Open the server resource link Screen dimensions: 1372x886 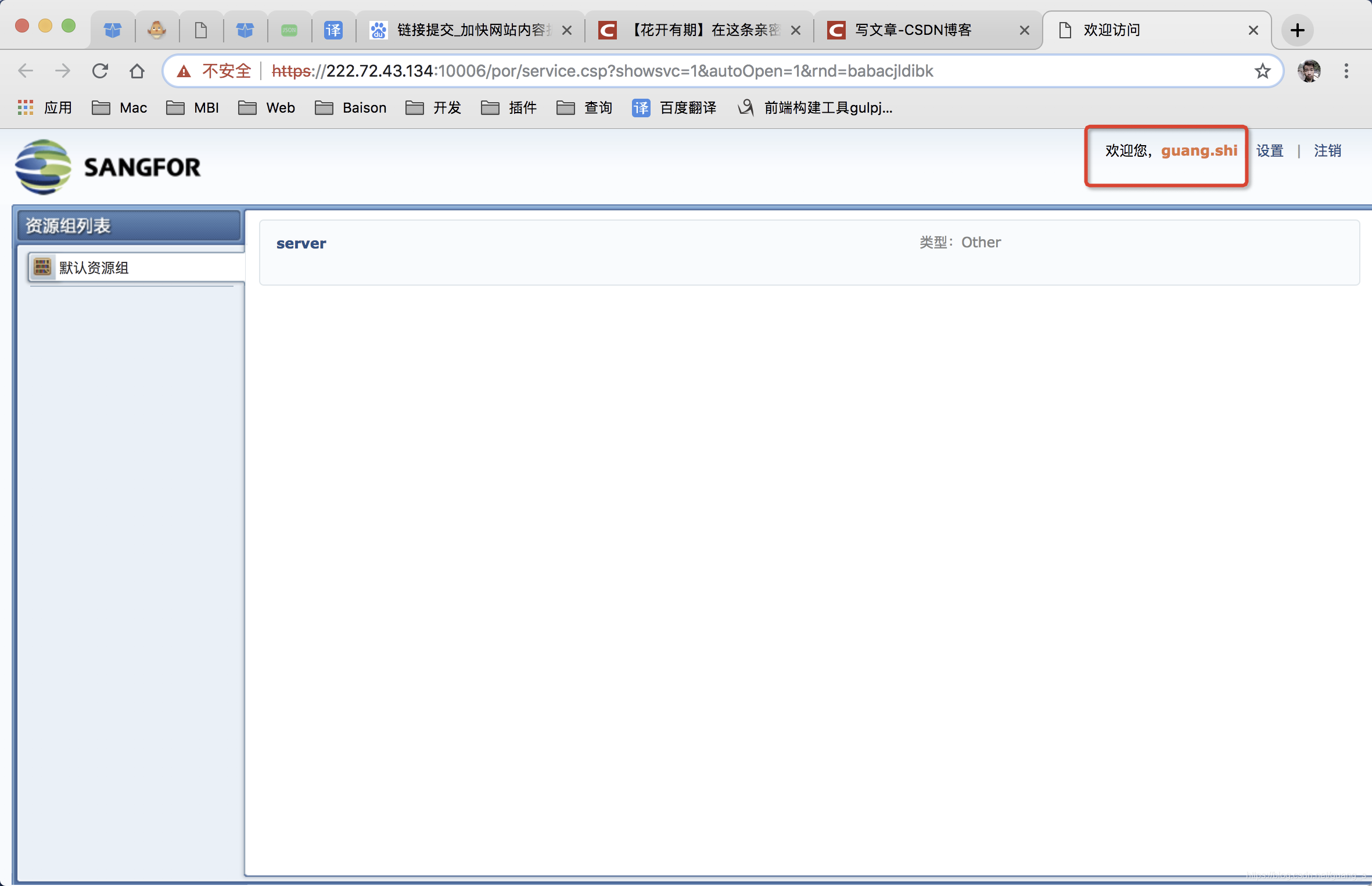(x=301, y=243)
